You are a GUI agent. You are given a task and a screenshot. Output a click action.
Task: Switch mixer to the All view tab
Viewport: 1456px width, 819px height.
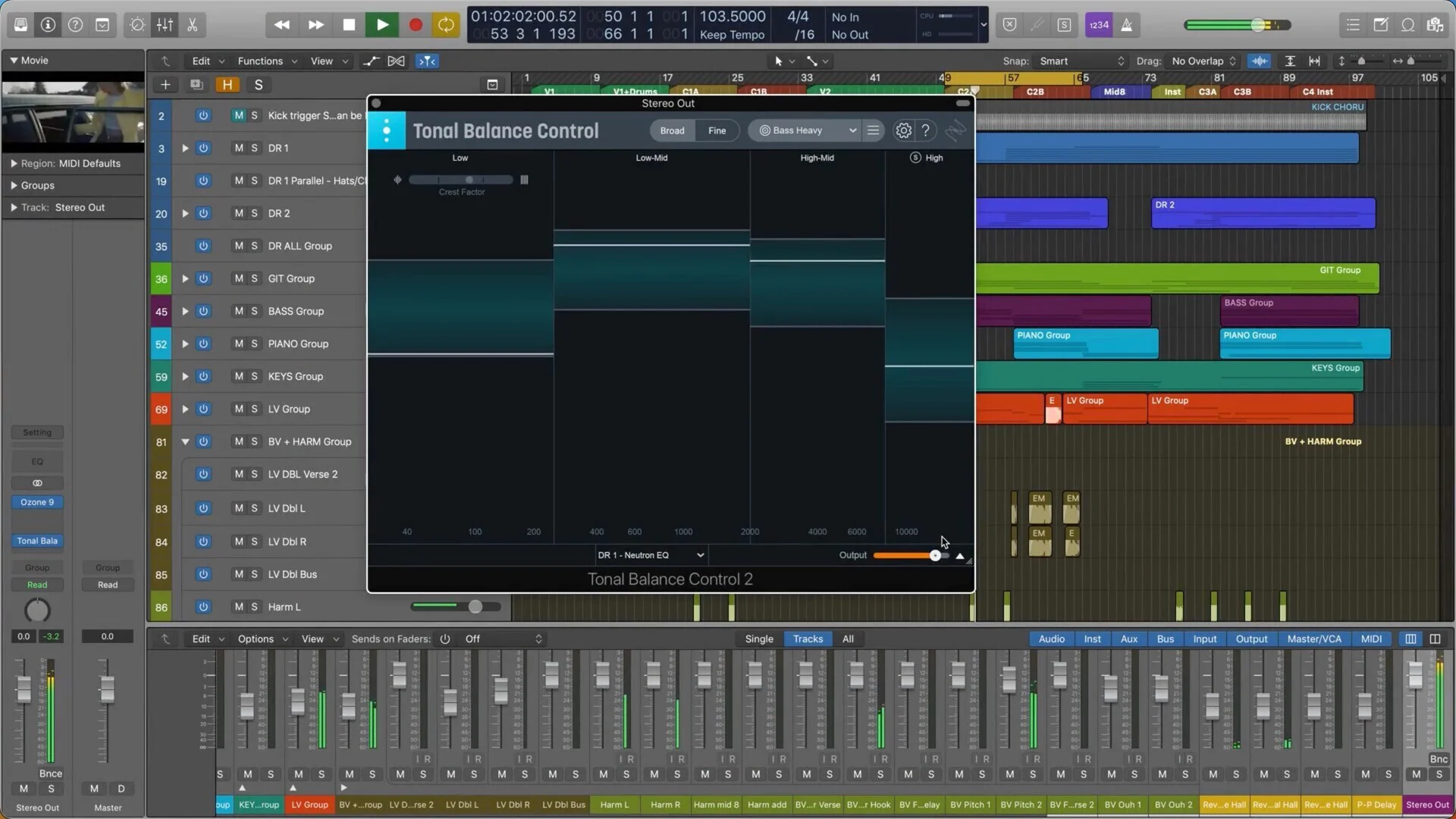(848, 639)
